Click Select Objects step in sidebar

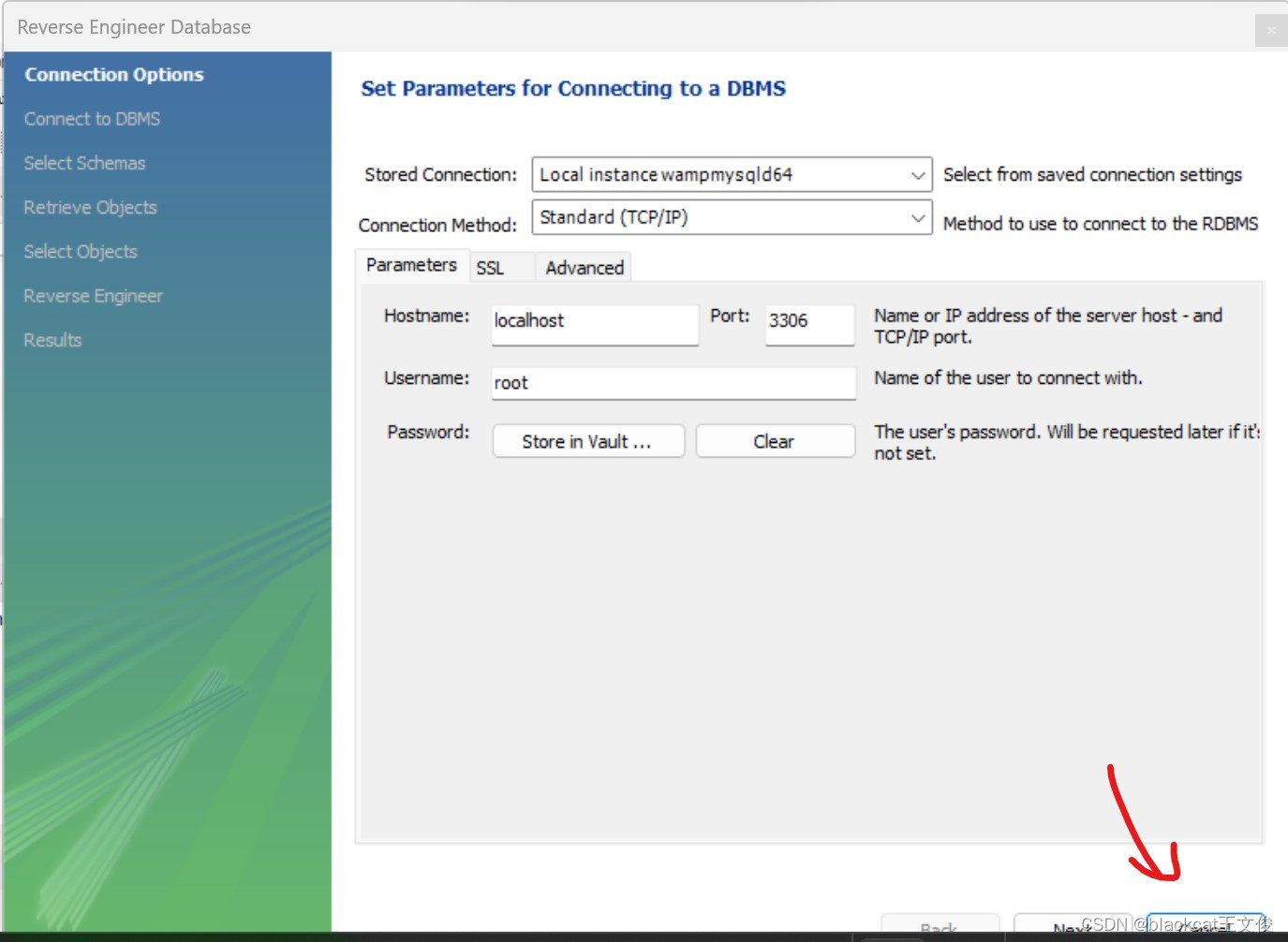point(81,251)
